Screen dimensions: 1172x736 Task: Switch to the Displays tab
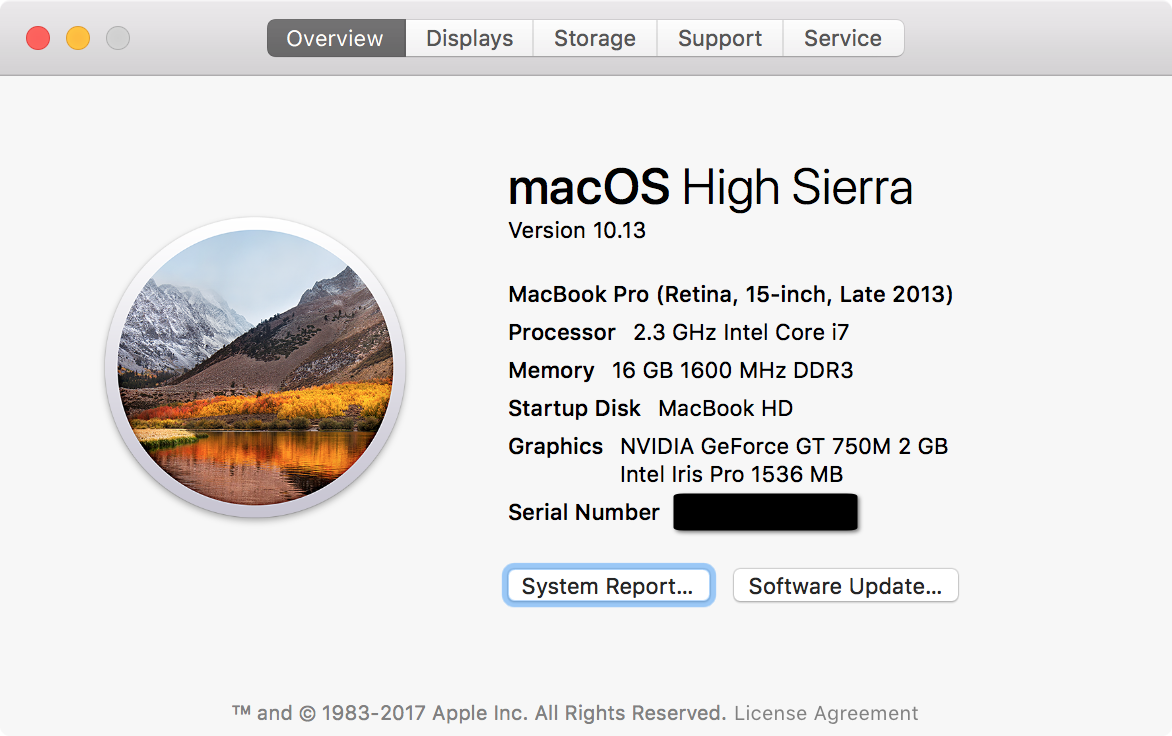[x=469, y=38]
